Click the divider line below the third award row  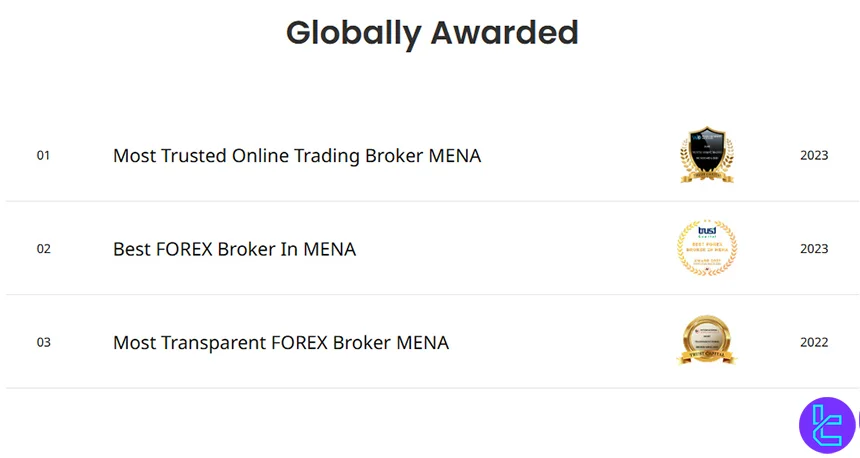pos(430,388)
